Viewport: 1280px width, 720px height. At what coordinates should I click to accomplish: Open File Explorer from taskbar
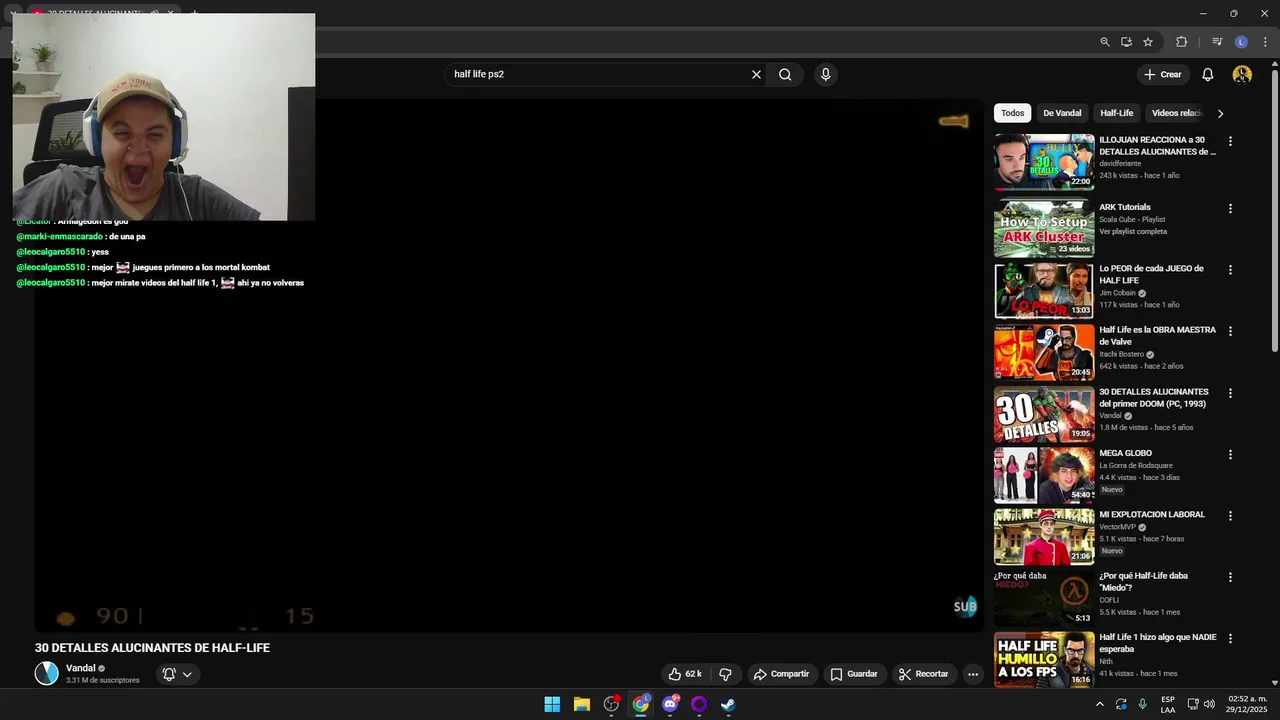581,704
